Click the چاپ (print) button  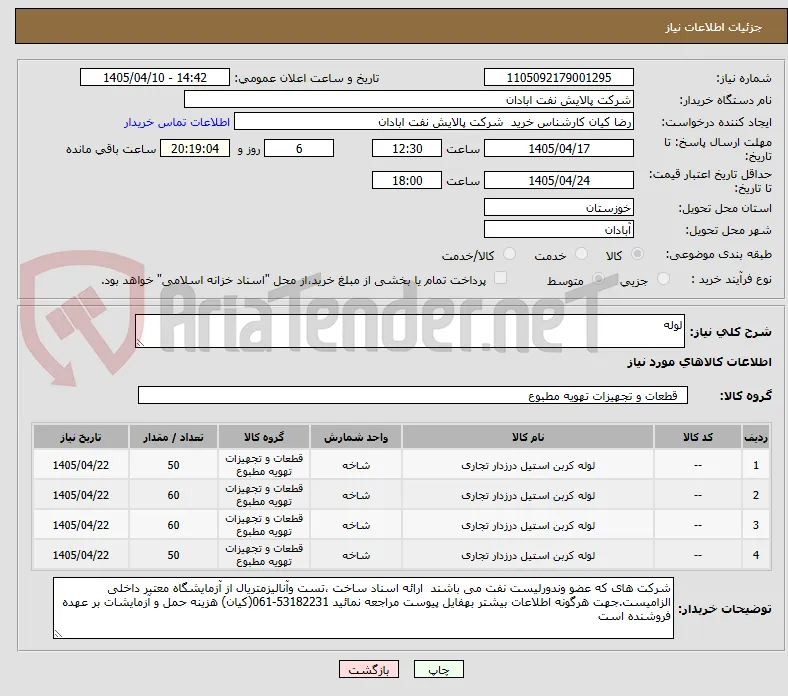(x=438, y=669)
